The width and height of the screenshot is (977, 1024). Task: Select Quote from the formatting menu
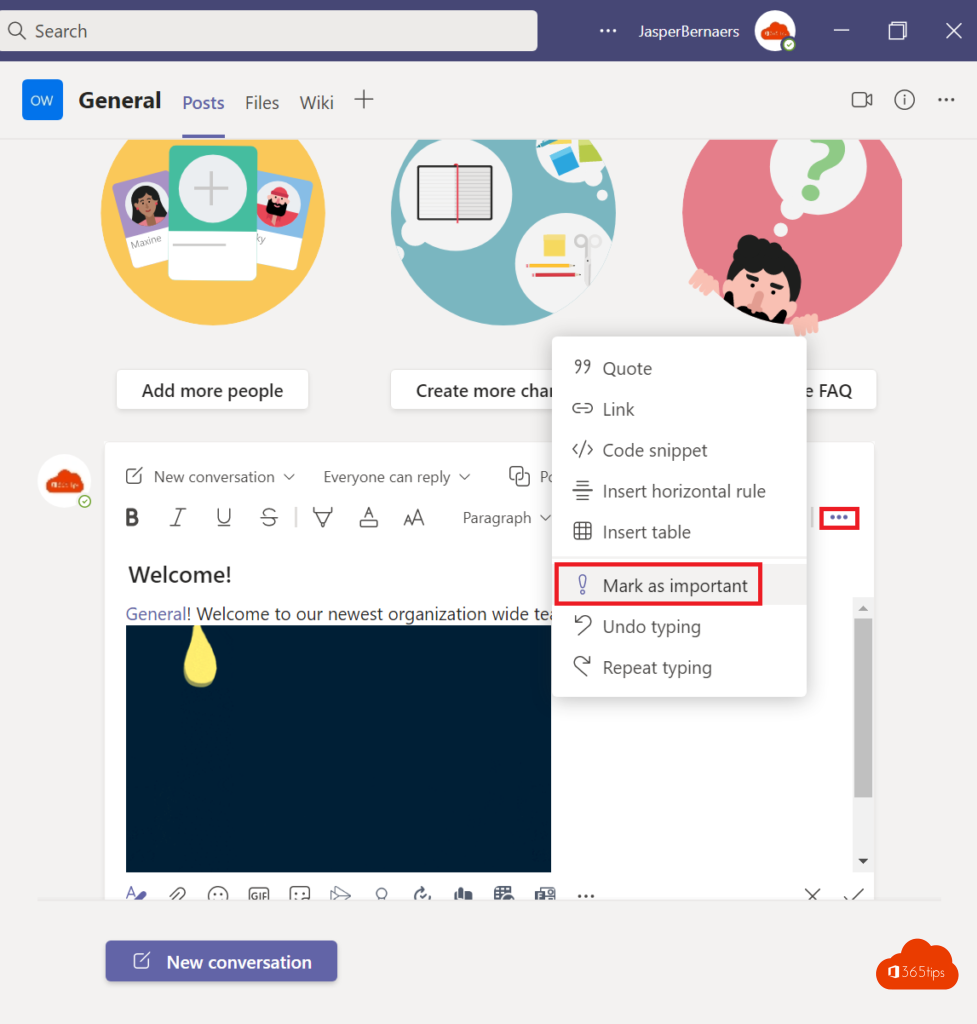679,368
